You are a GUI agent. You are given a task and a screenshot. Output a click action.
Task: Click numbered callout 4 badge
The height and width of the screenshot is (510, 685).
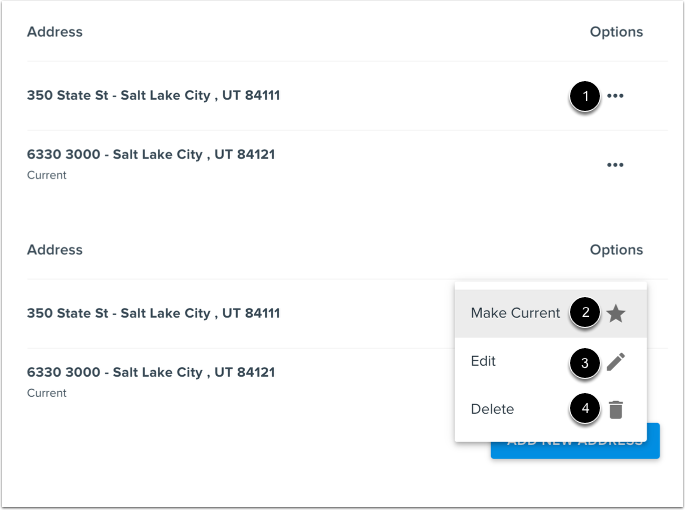pos(585,409)
